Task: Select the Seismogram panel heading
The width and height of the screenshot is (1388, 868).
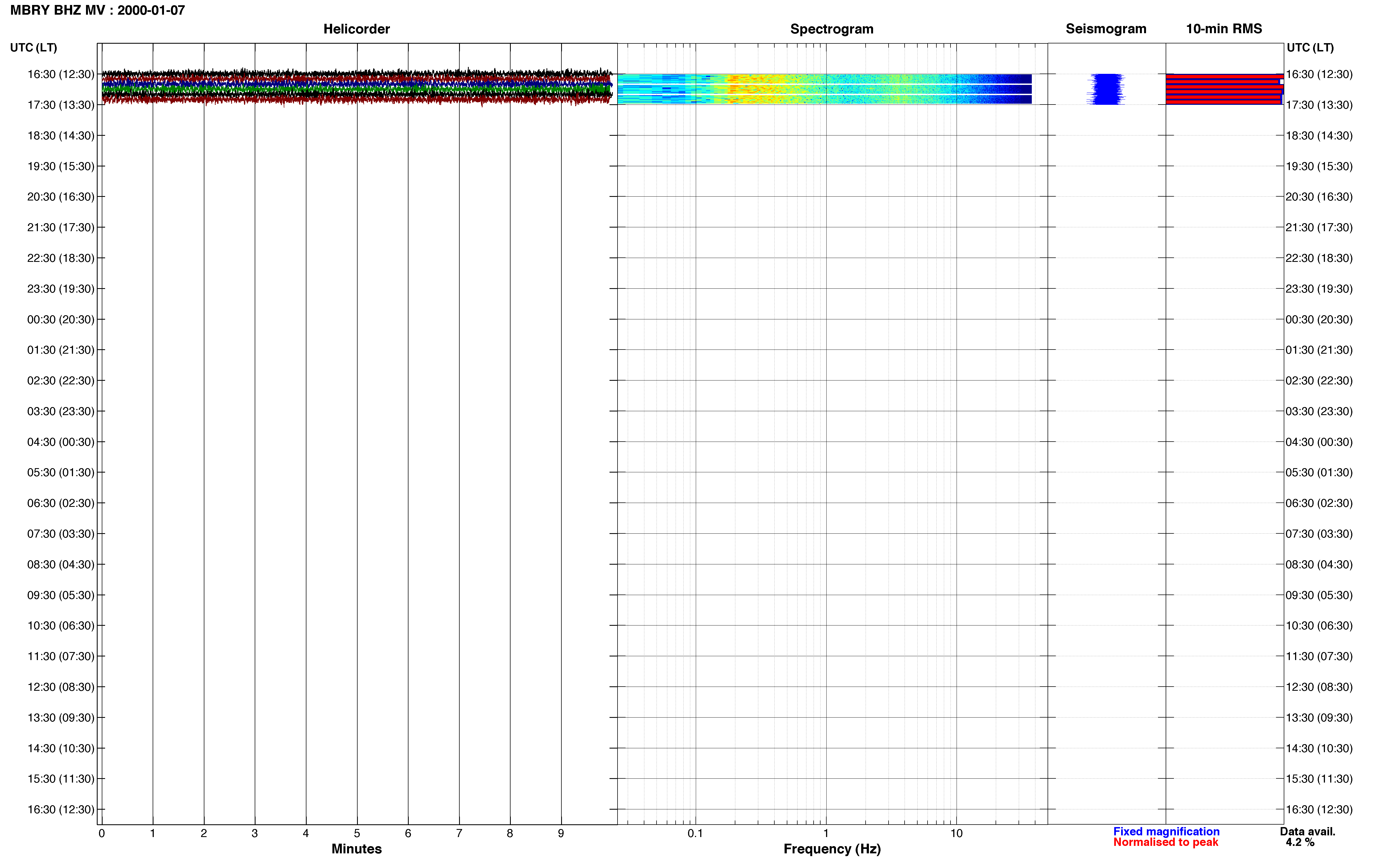Action: click(1106, 29)
